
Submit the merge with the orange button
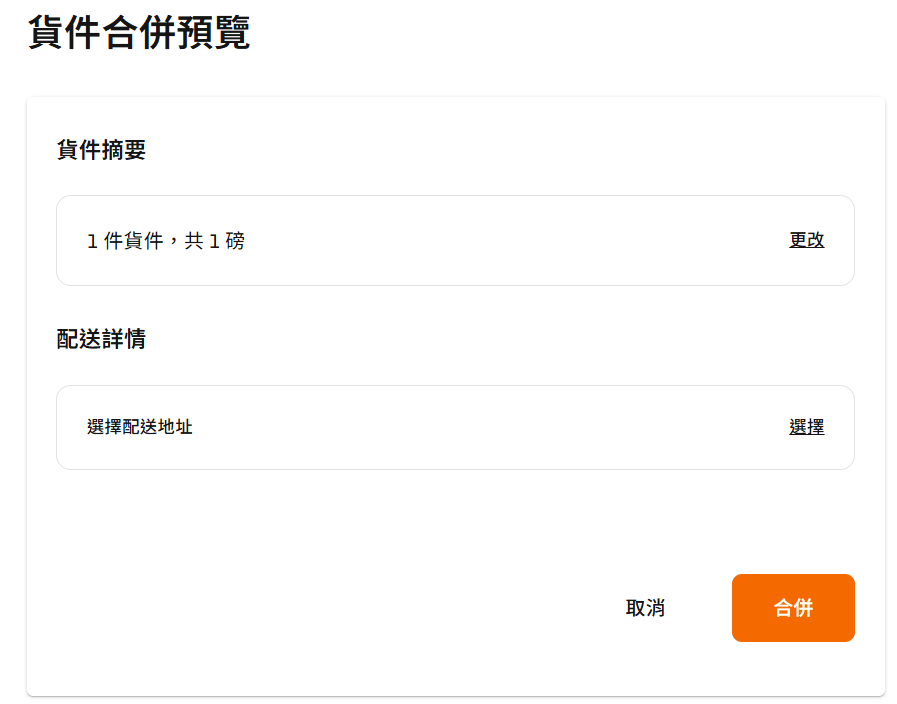click(793, 608)
